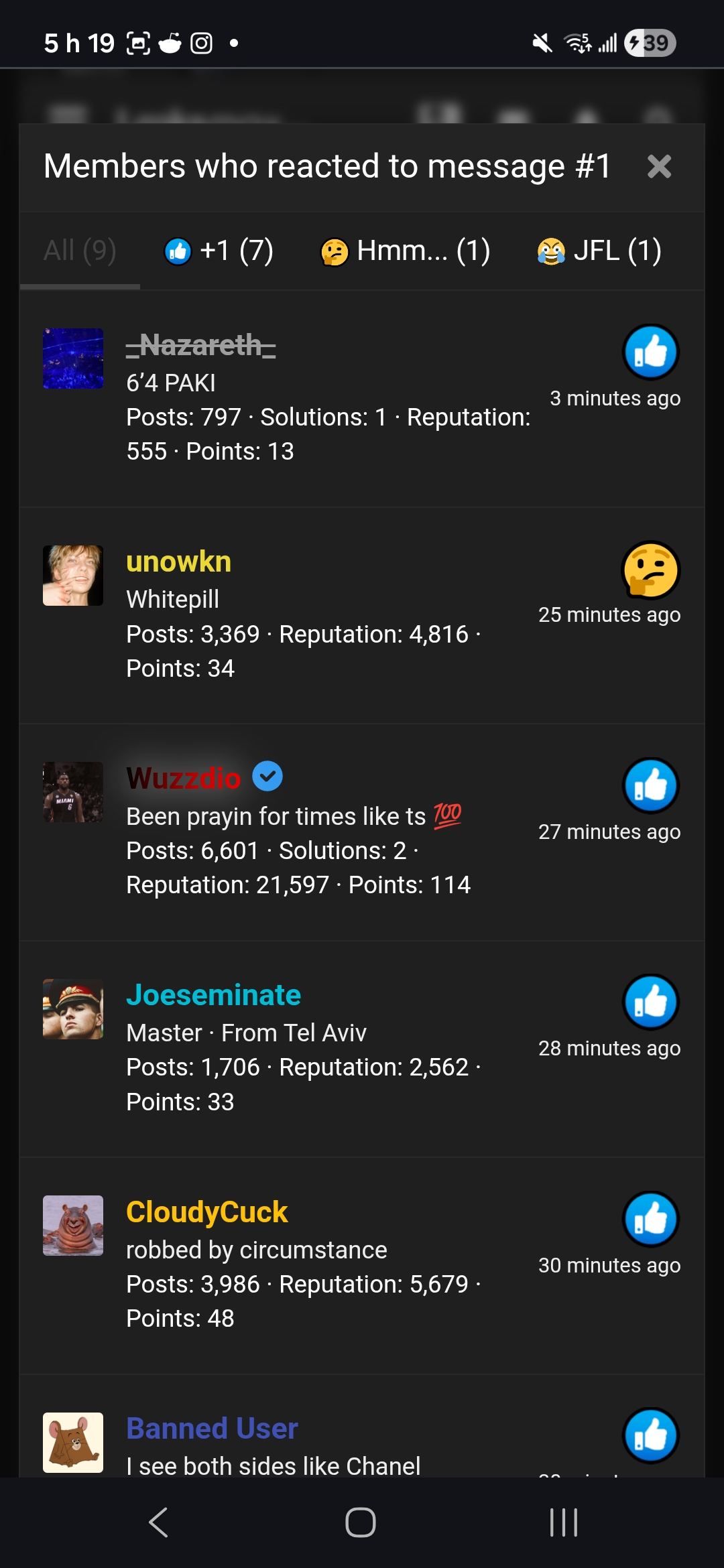The height and width of the screenshot is (1568, 724).
Task: Select Wuzzdio's thumbs-up reaction badge
Action: click(651, 785)
